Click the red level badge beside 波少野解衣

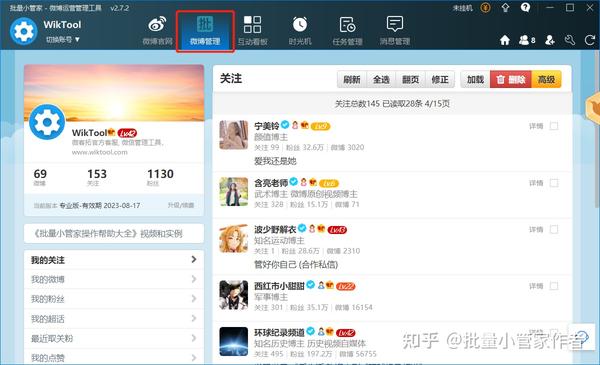337,230
